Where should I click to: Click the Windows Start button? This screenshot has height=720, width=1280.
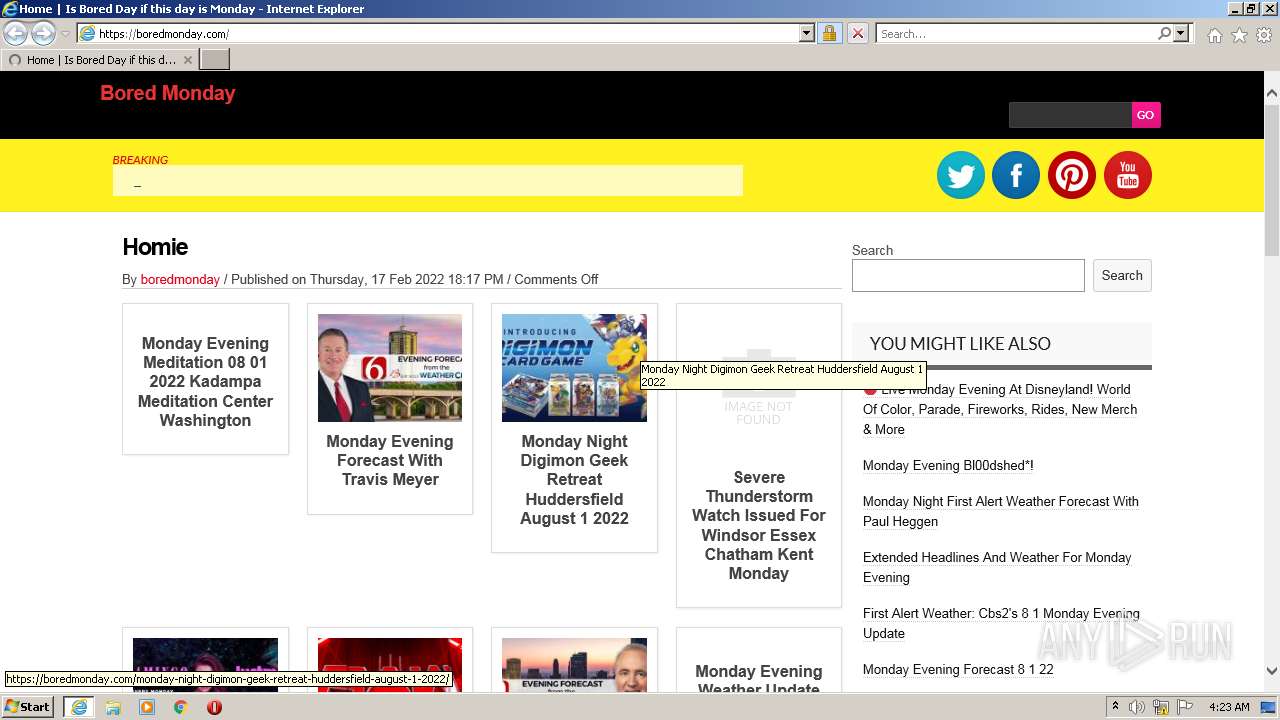[28, 706]
